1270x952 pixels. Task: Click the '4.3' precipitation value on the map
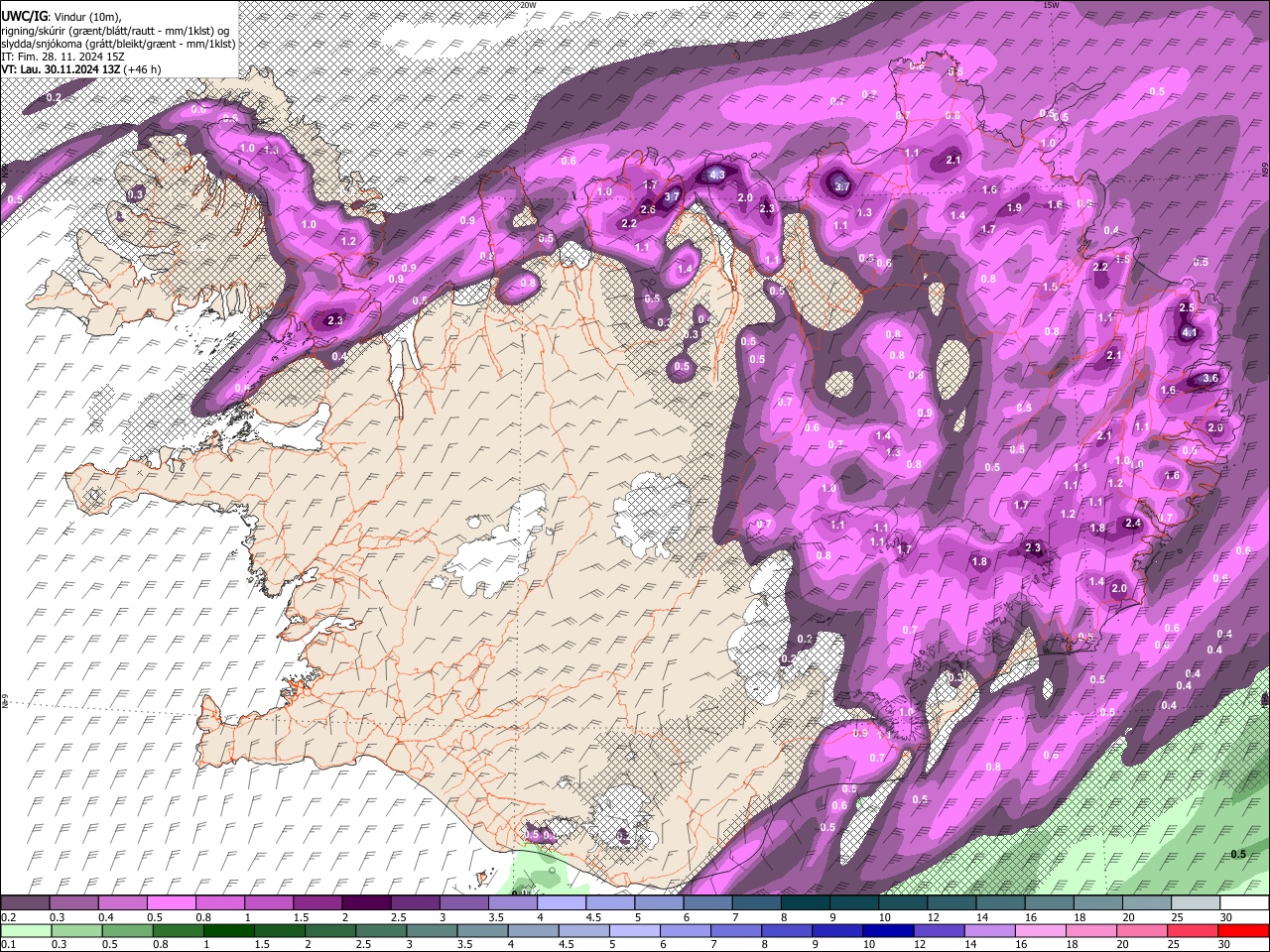[x=716, y=175]
